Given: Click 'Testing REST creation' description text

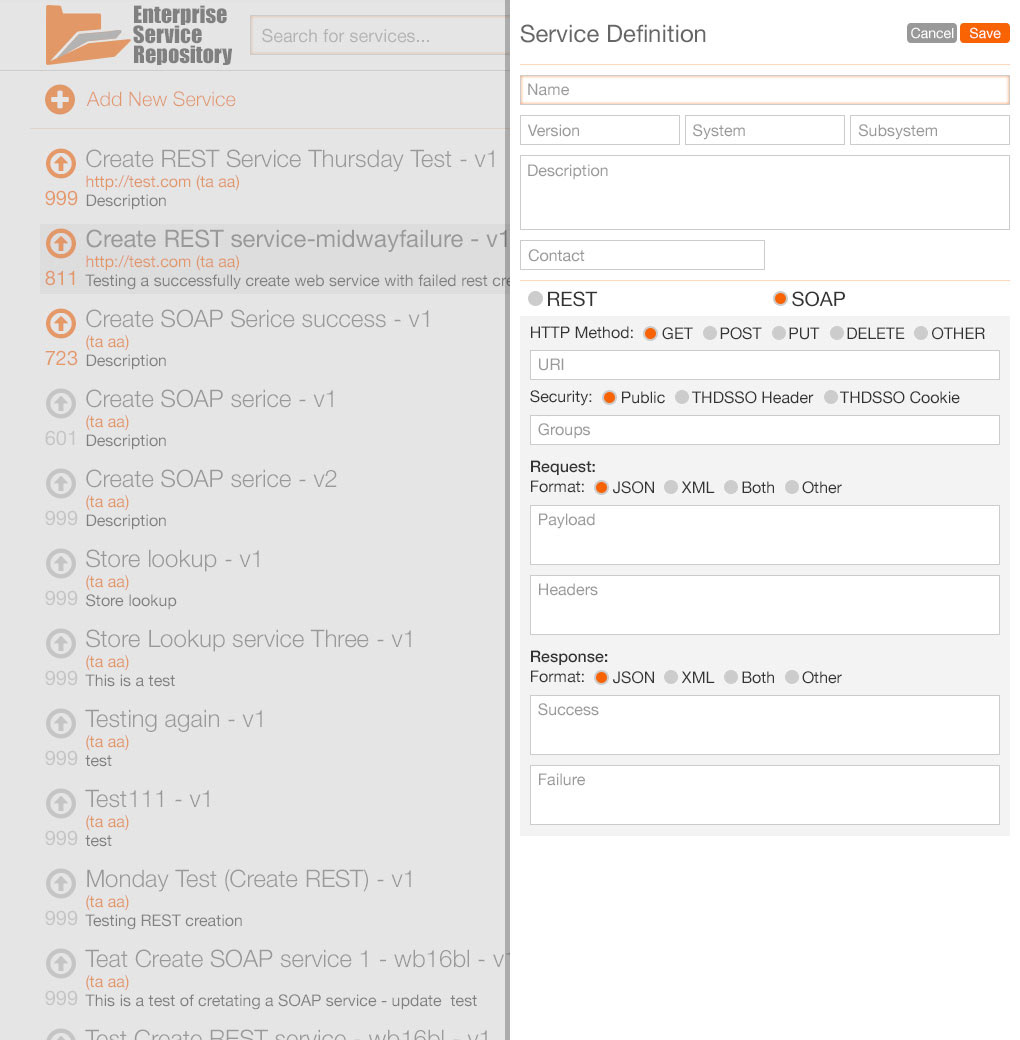Looking at the screenshot, I should (164, 921).
